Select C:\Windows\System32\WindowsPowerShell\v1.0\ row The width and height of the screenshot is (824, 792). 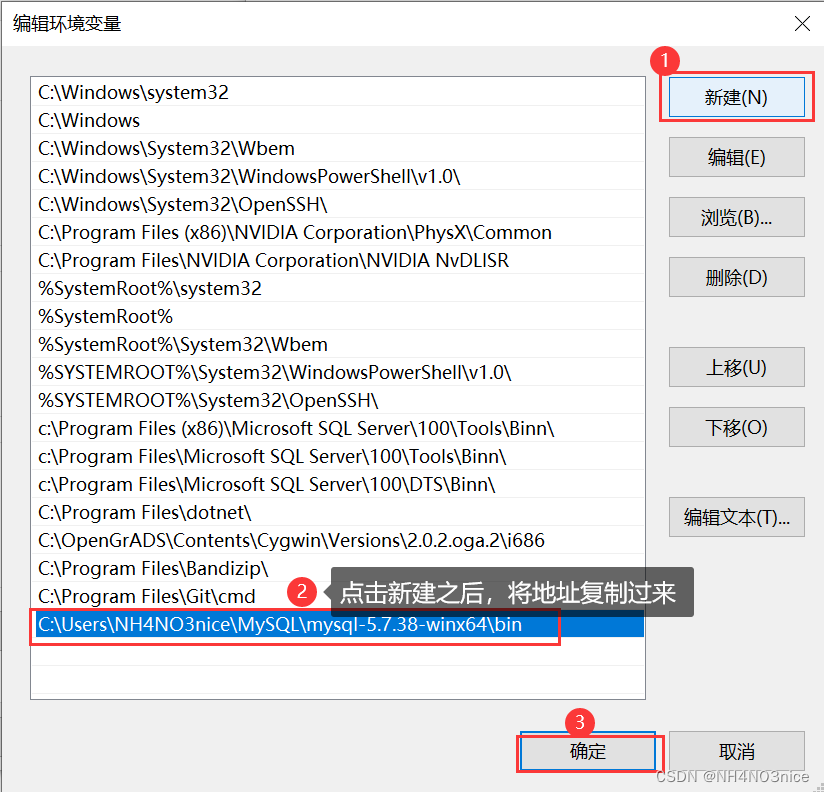(338, 176)
